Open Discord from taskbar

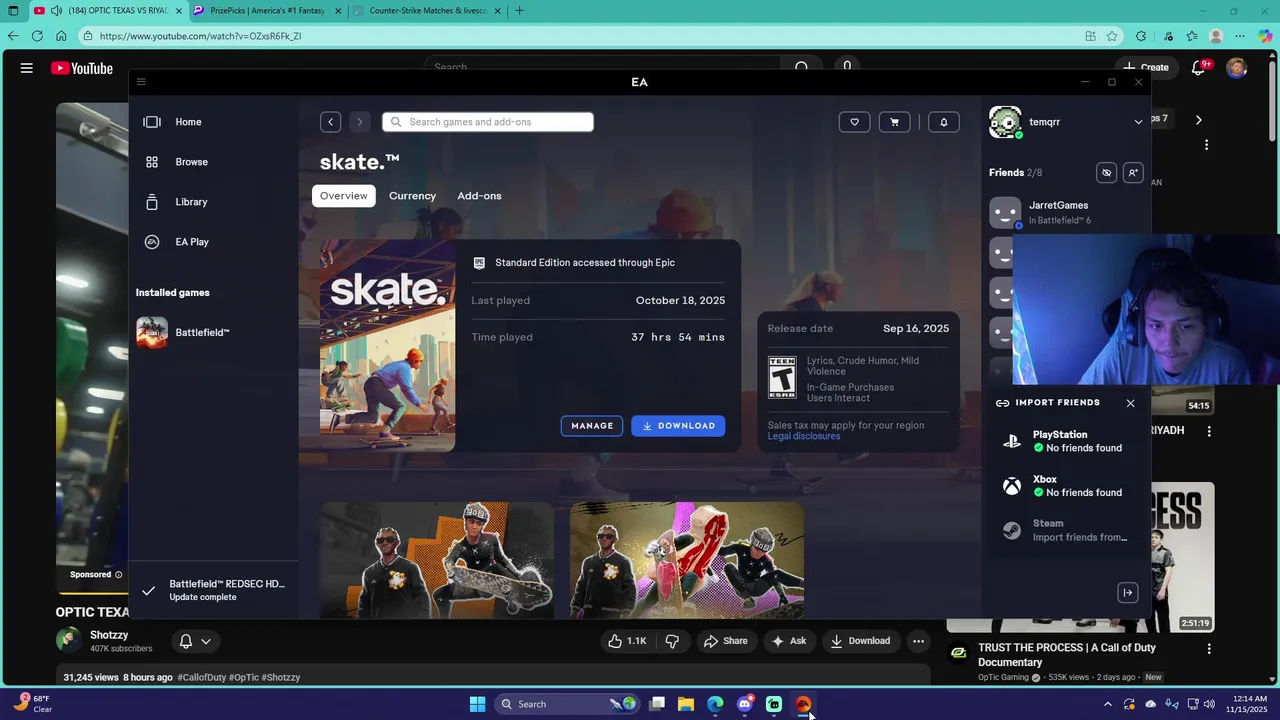click(744, 704)
